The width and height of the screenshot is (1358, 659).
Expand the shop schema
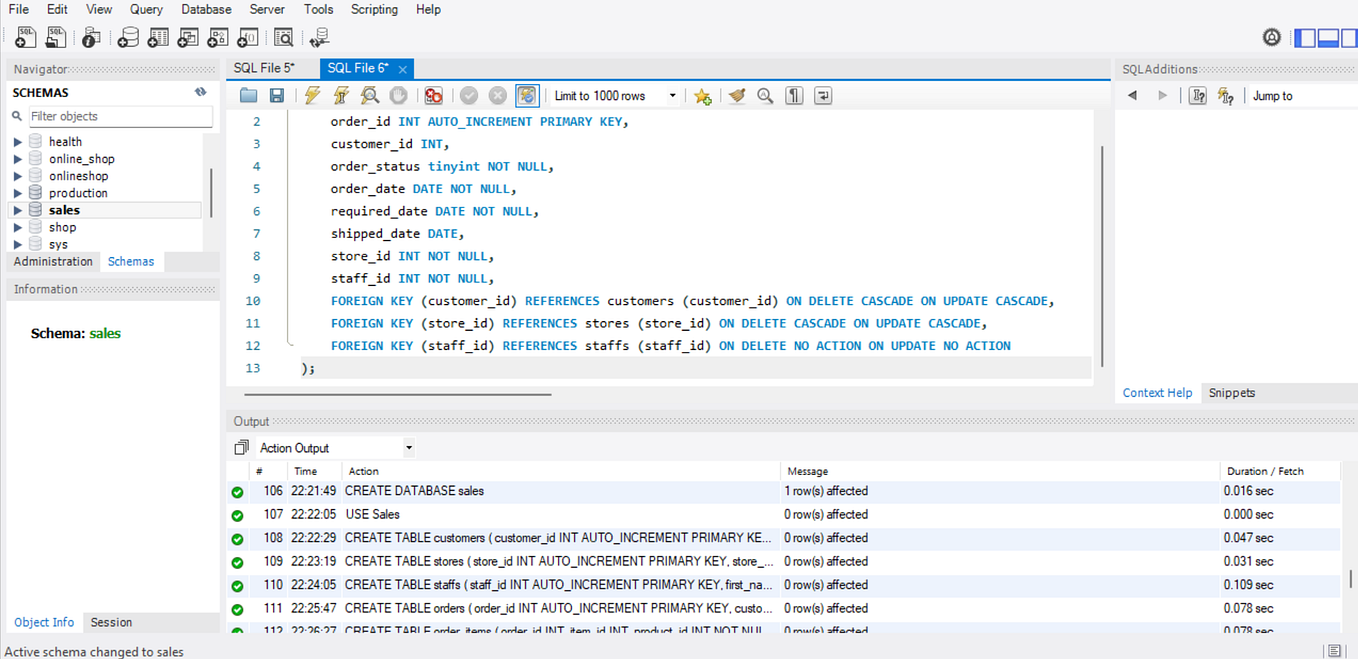pyautogui.click(x=17, y=227)
